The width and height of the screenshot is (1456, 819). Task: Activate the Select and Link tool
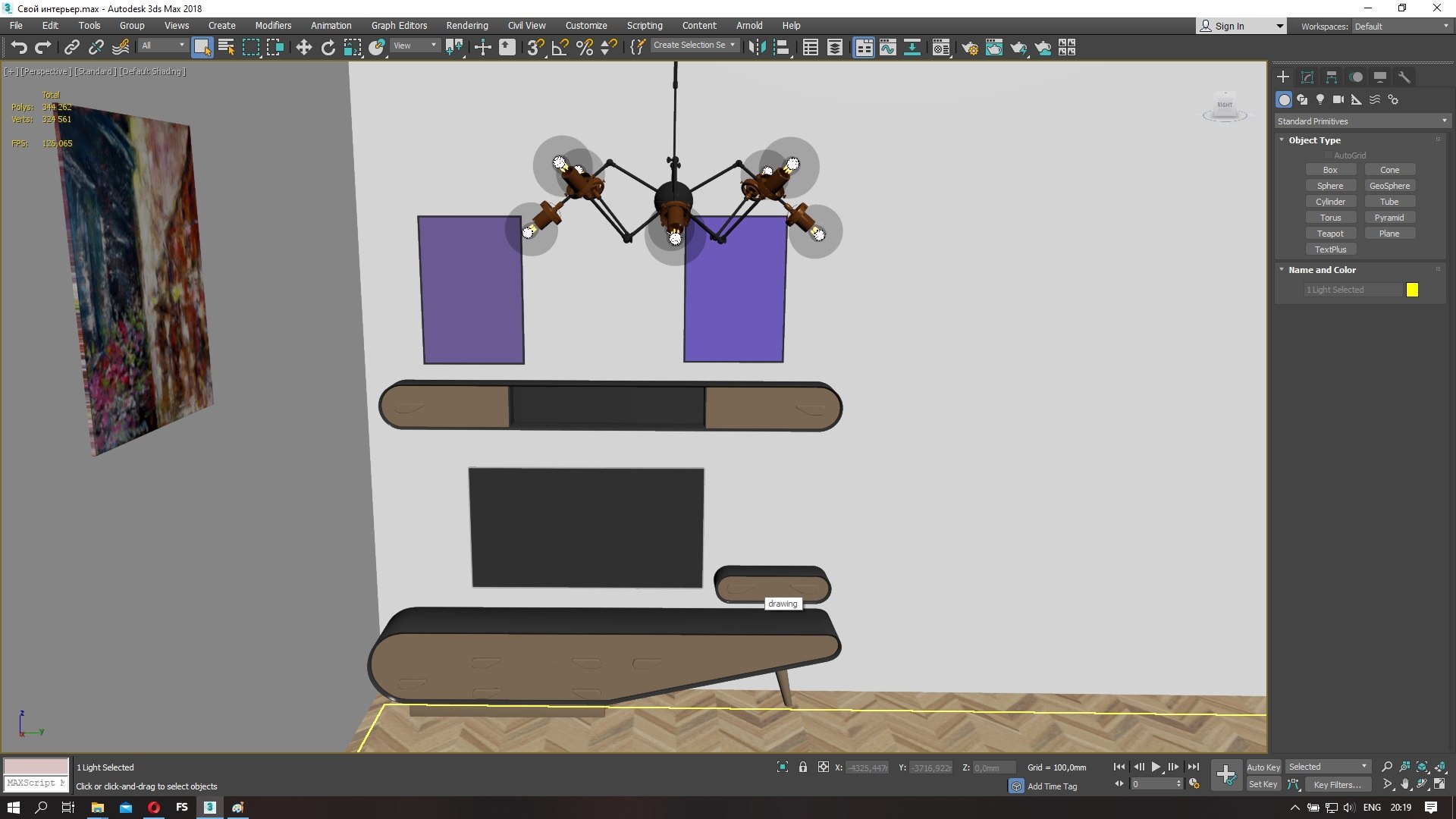[x=71, y=48]
